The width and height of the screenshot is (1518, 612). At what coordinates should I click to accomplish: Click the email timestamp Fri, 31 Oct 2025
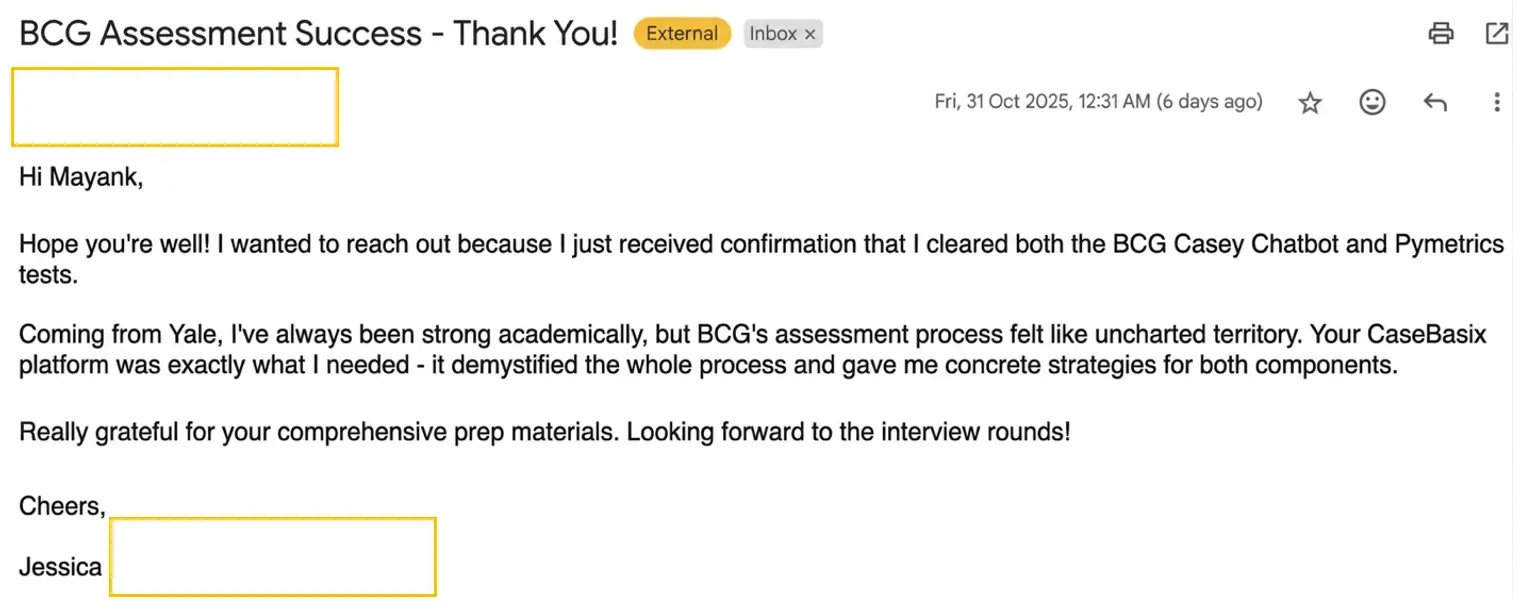tap(1098, 102)
